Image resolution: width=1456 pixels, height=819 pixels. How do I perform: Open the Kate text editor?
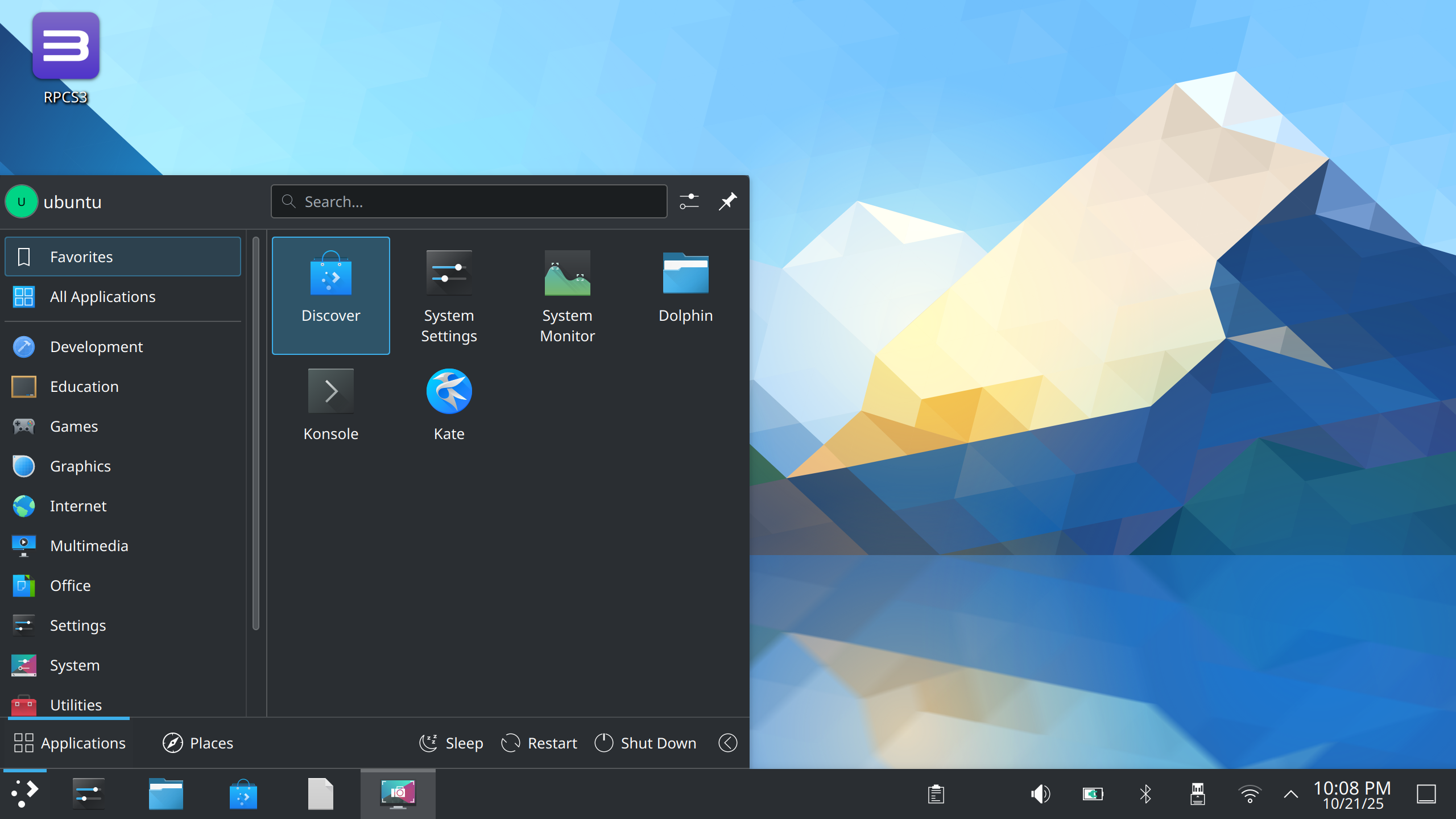[x=449, y=404]
